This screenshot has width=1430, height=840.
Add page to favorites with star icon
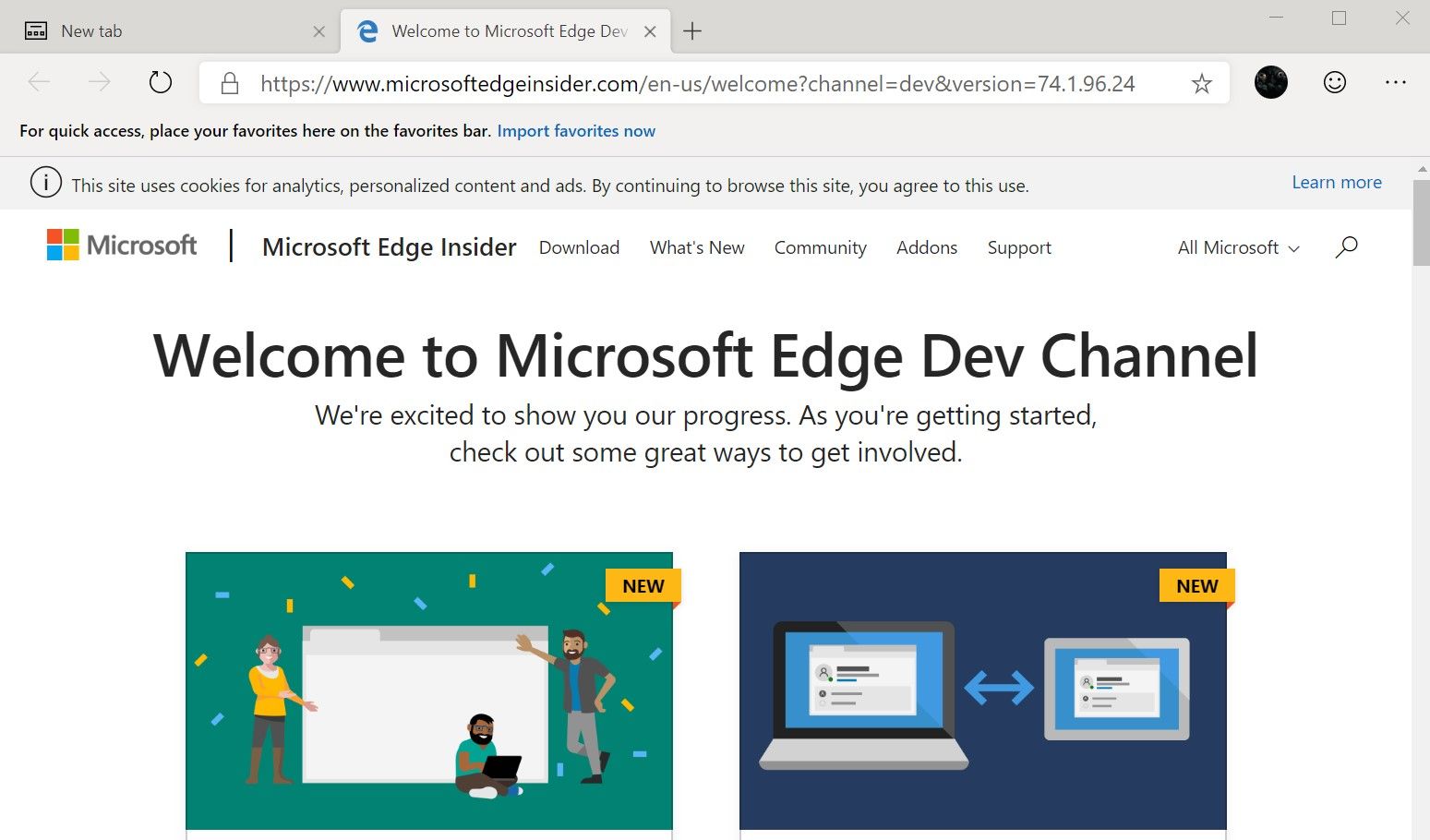pyautogui.click(x=1201, y=84)
